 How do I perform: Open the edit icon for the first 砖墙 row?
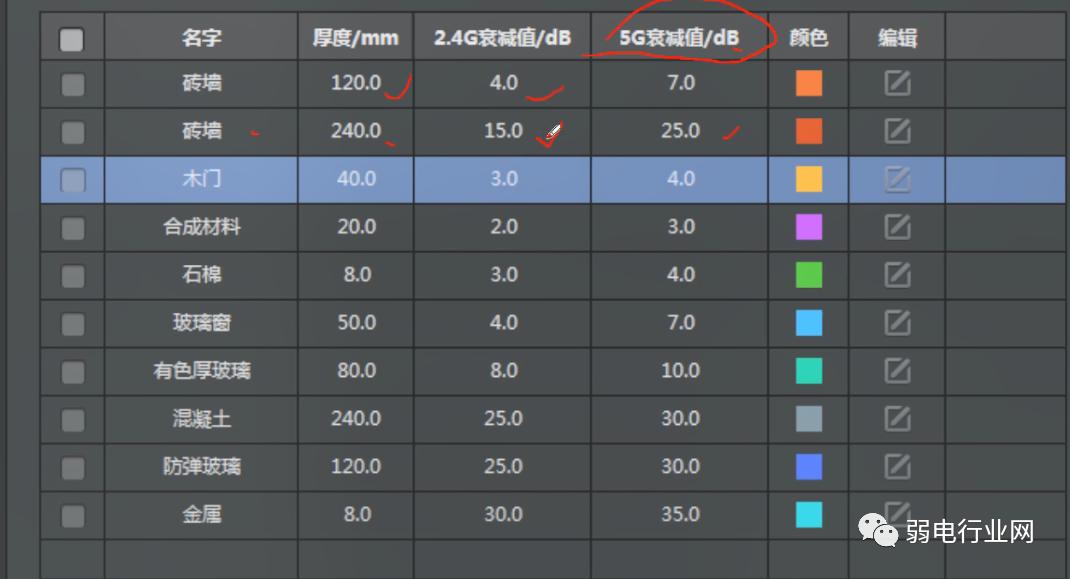tap(897, 83)
